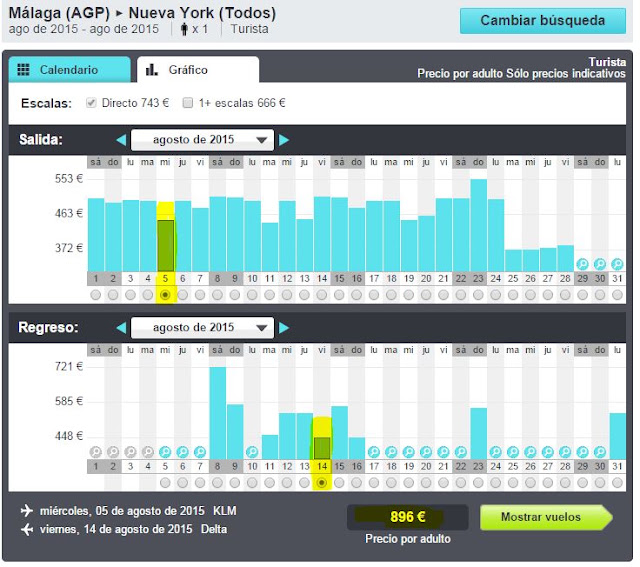Search return prices for August 21
Screen dimensions: 640x567
tap(443, 452)
